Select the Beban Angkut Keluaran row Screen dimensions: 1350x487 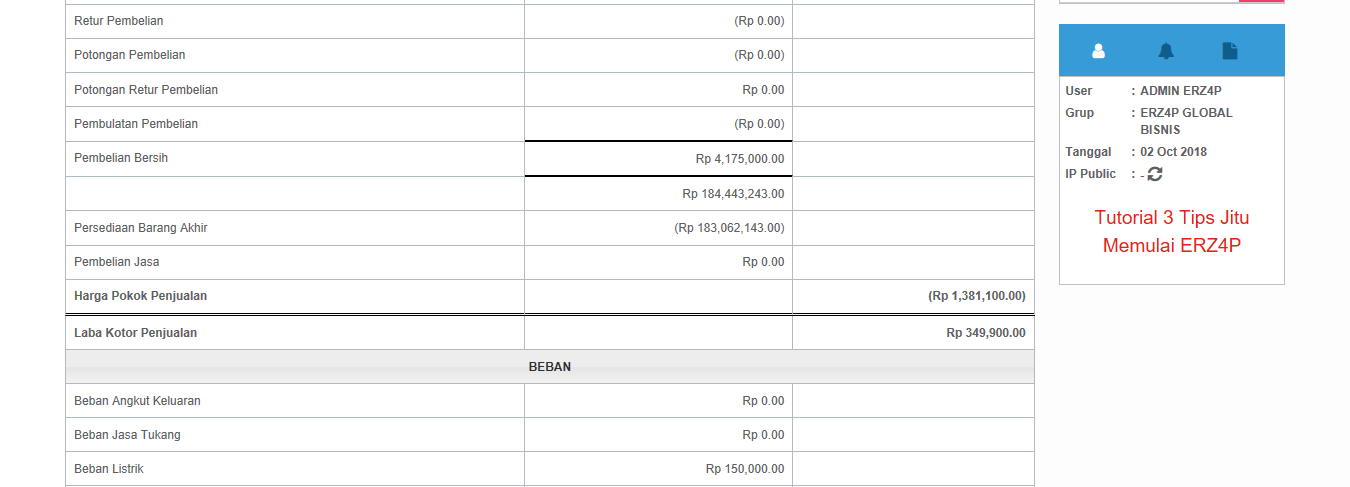[550, 401]
